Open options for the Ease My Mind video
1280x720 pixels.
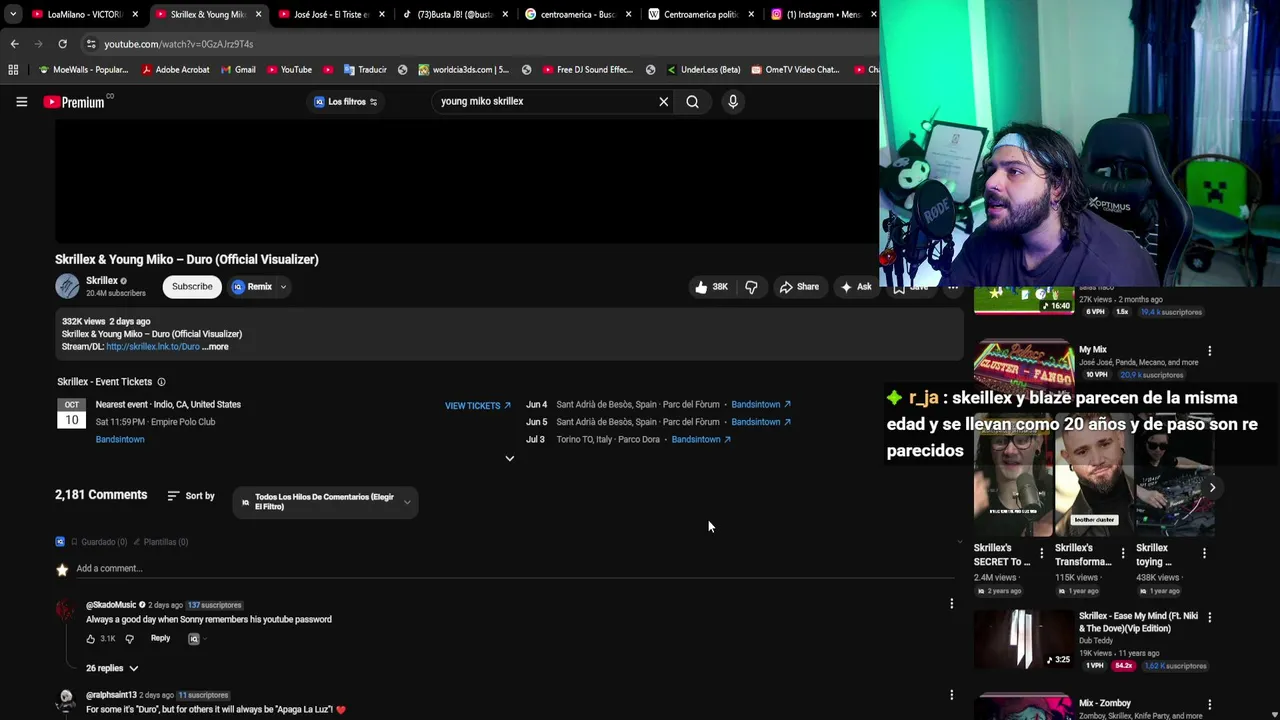1209,618
